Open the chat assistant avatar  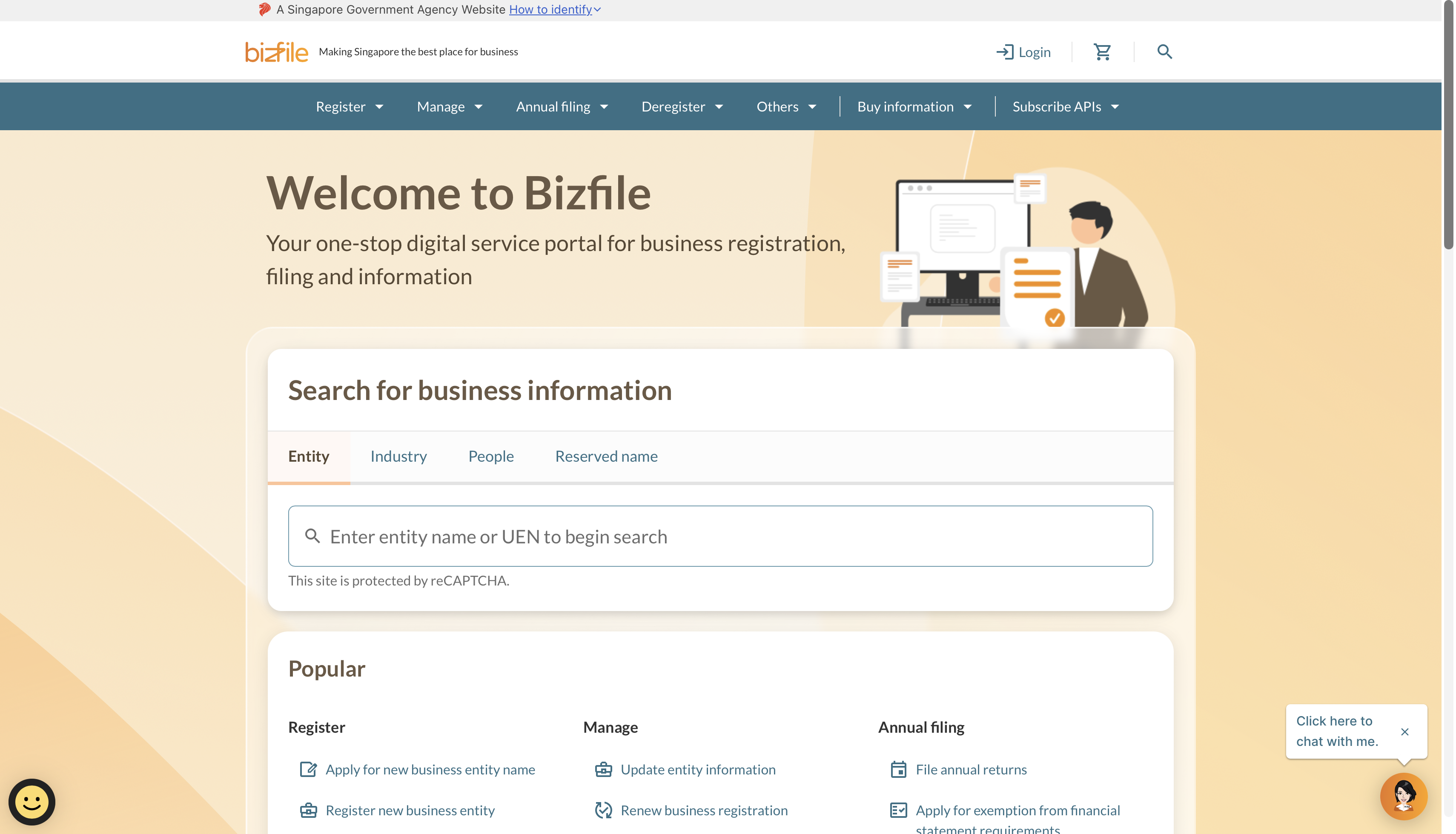[x=1403, y=796]
